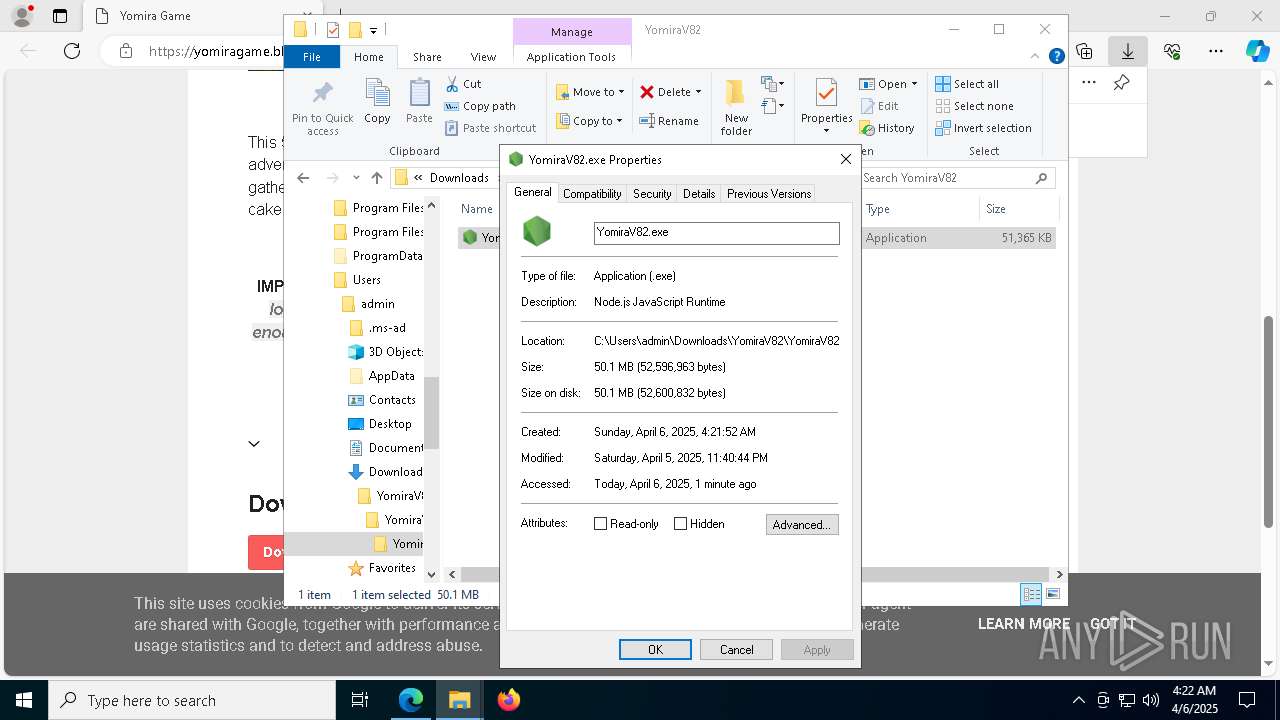Click the Explorer back arrow
Screen dimensions: 1280x720
(x=303, y=178)
